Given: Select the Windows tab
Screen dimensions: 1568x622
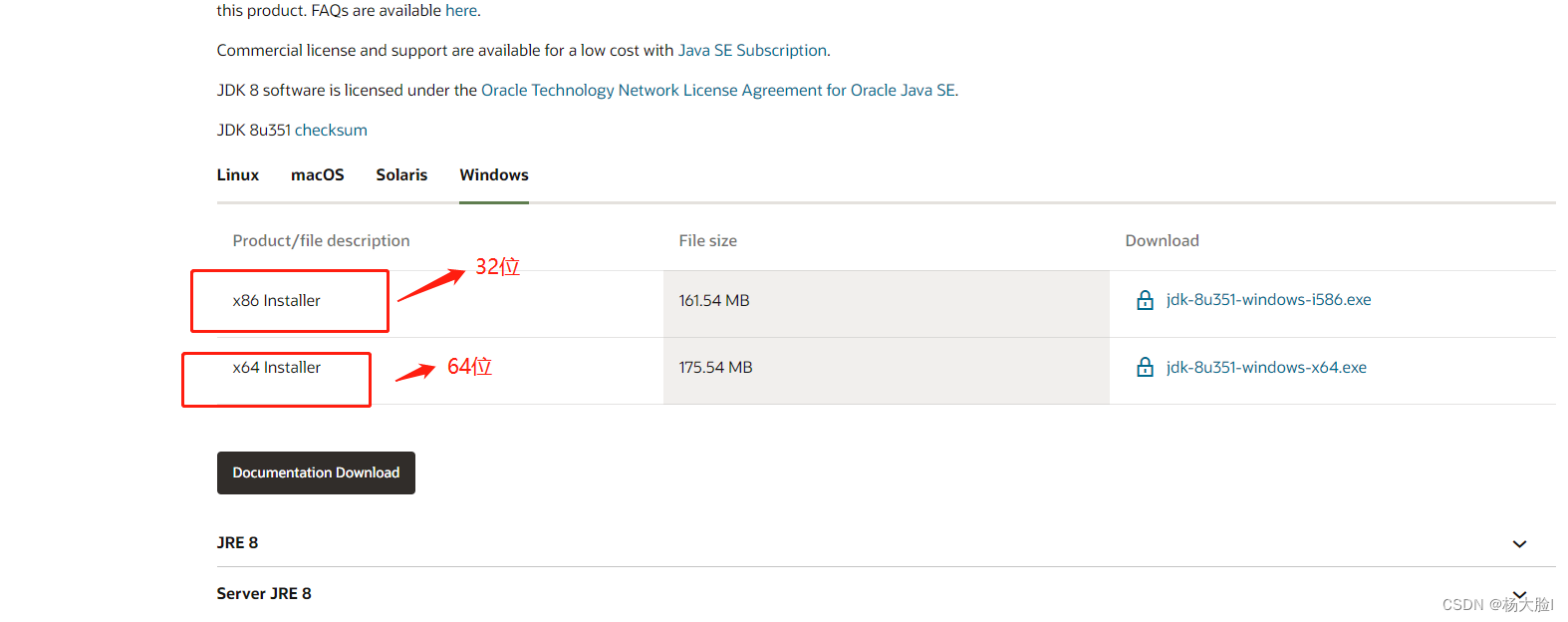Looking at the screenshot, I should click(493, 175).
